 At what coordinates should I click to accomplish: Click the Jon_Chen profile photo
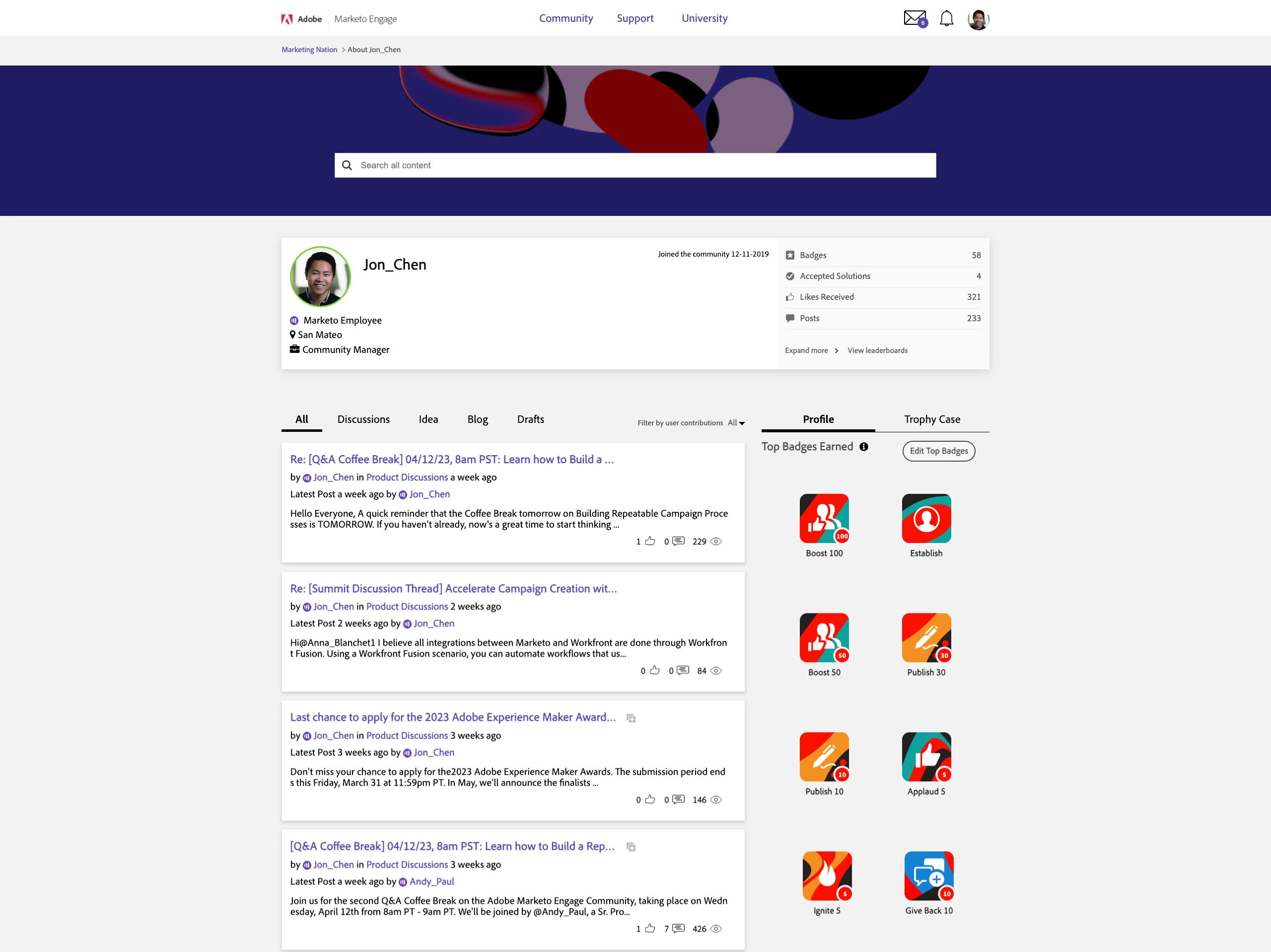pyautogui.click(x=320, y=277)
